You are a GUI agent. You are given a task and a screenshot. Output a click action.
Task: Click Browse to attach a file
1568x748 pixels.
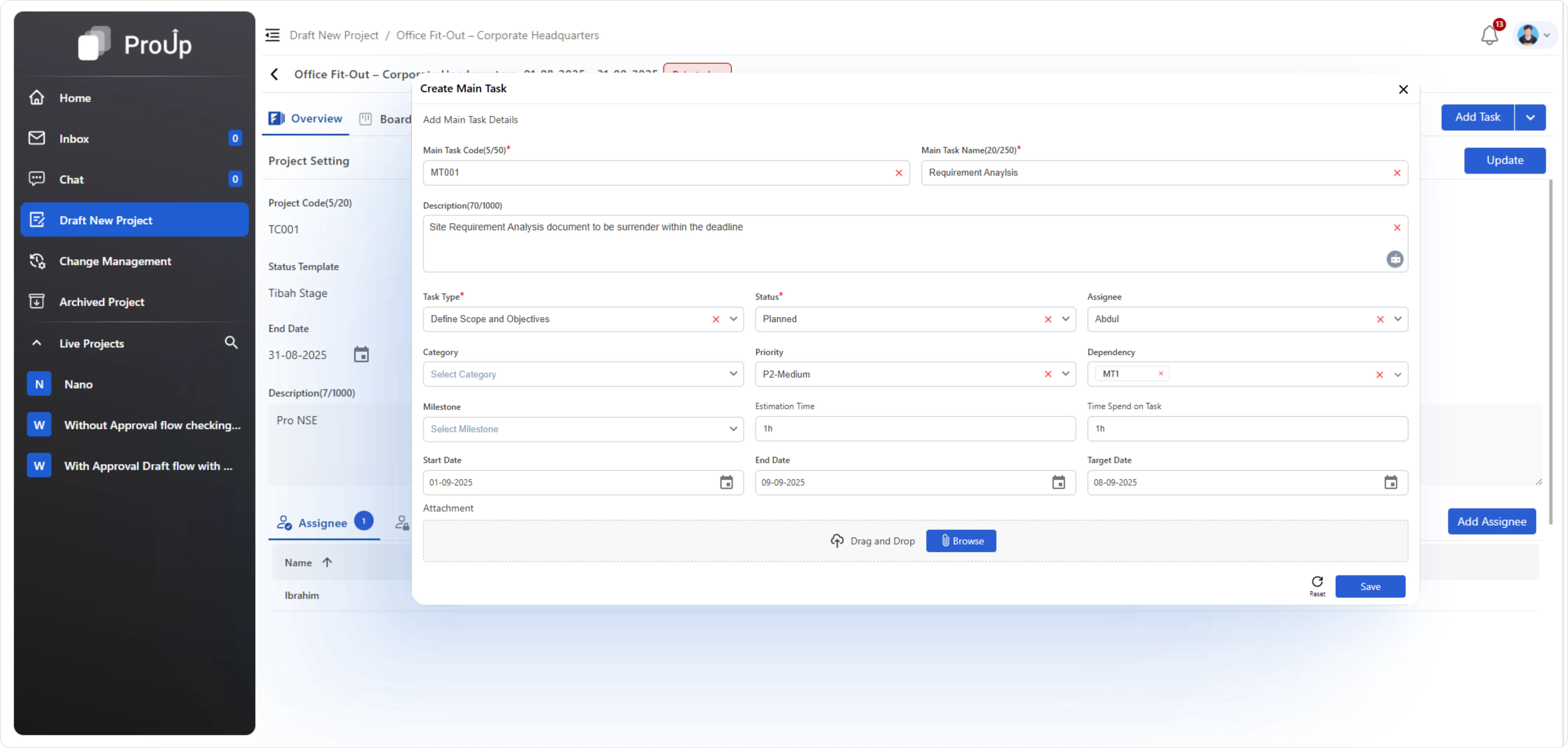(x=960, y=540)
